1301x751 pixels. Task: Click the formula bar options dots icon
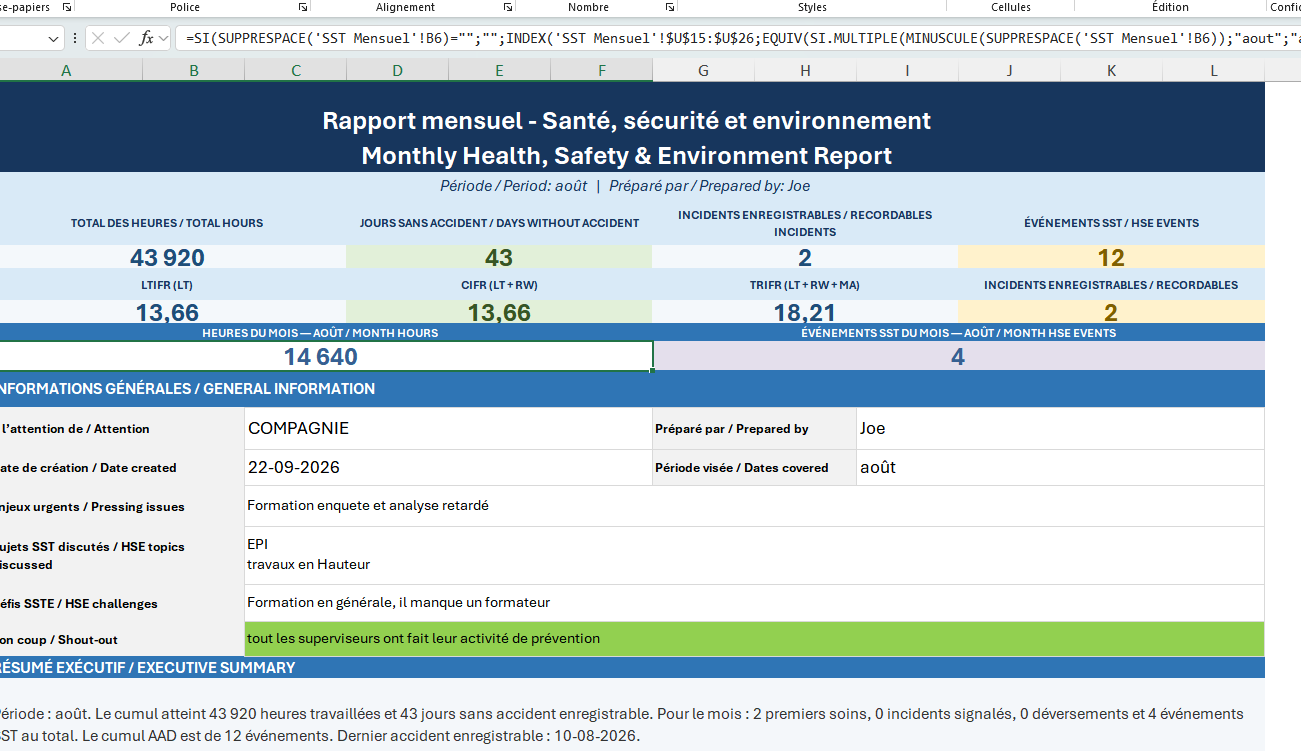(75, 39)
